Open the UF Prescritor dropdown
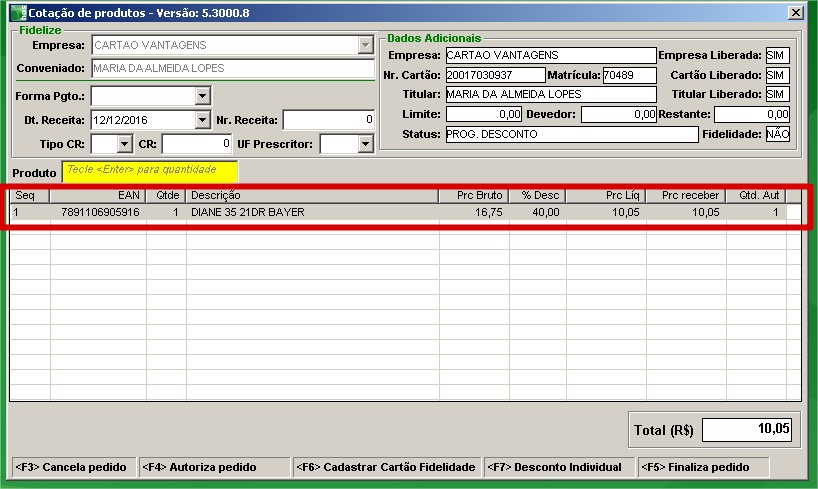Screen dimensions: 818x489 (x=365, y=144)
